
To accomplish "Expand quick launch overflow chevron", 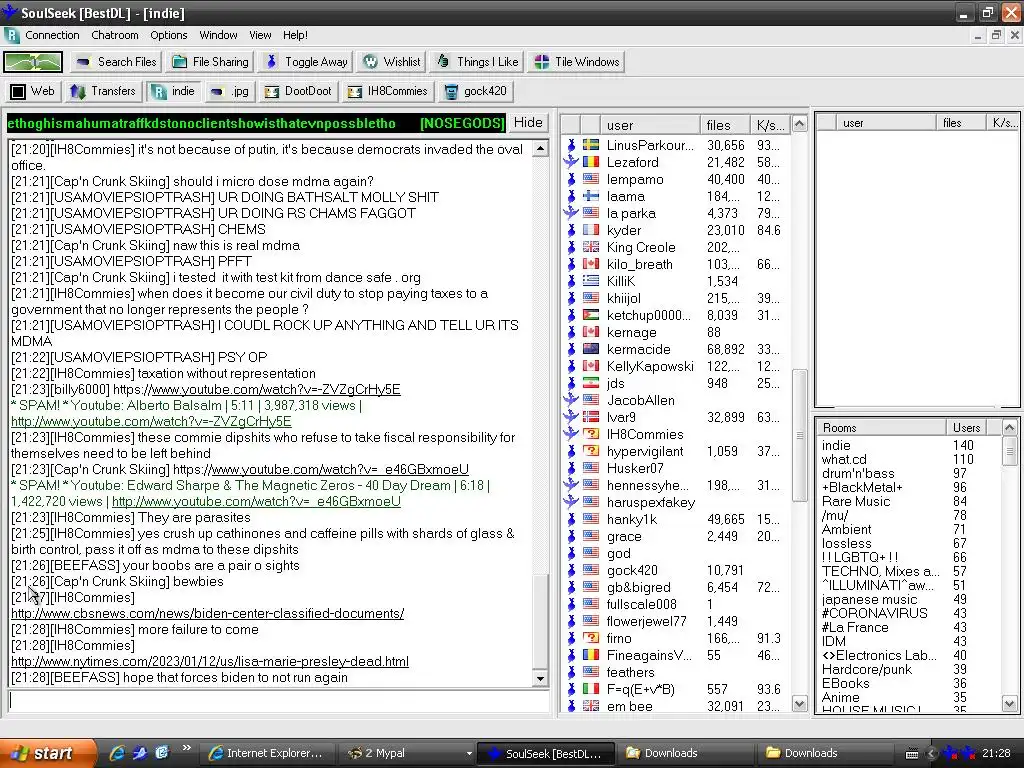I will [187, 748].
